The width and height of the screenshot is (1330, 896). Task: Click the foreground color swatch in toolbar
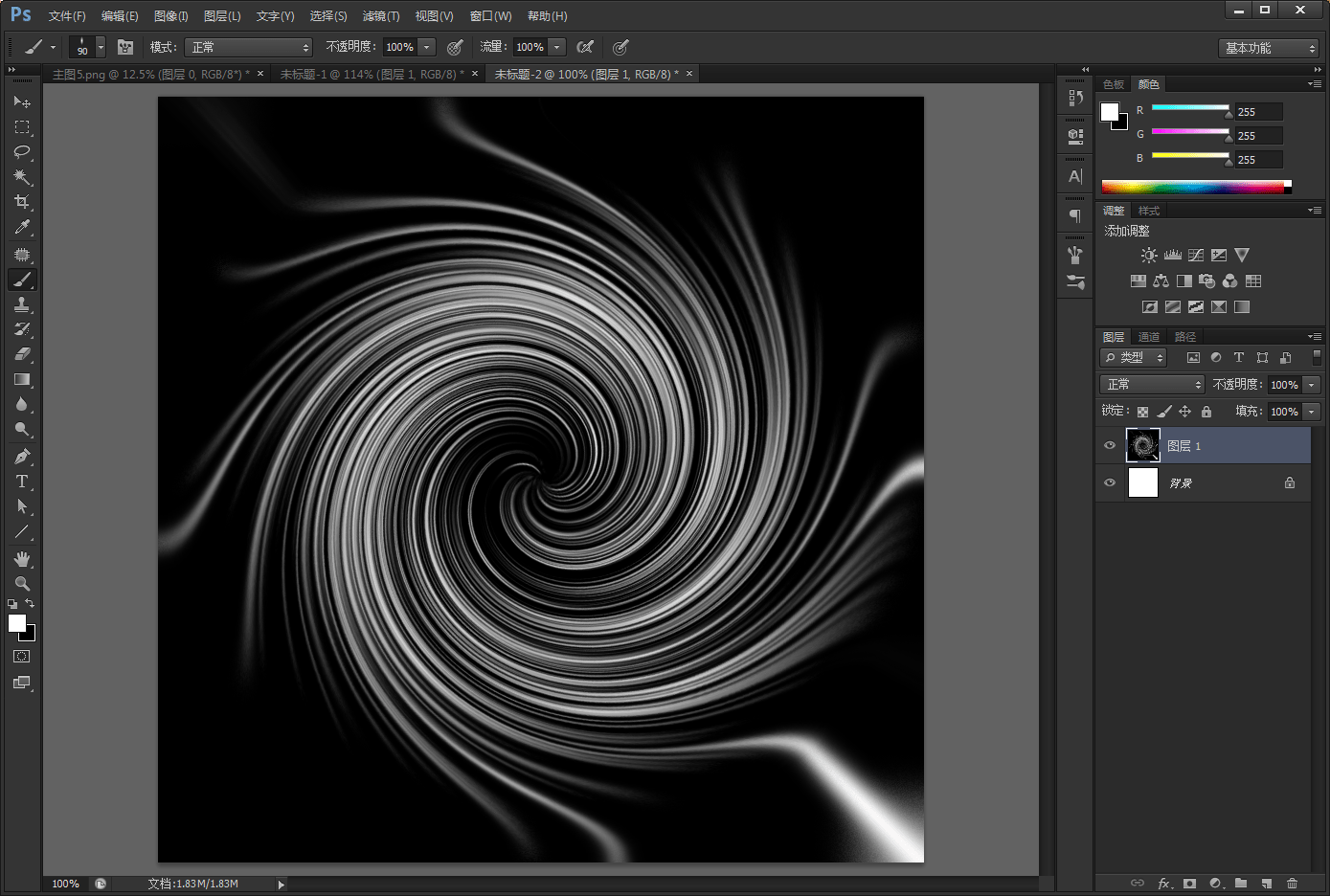coord(17,623)
